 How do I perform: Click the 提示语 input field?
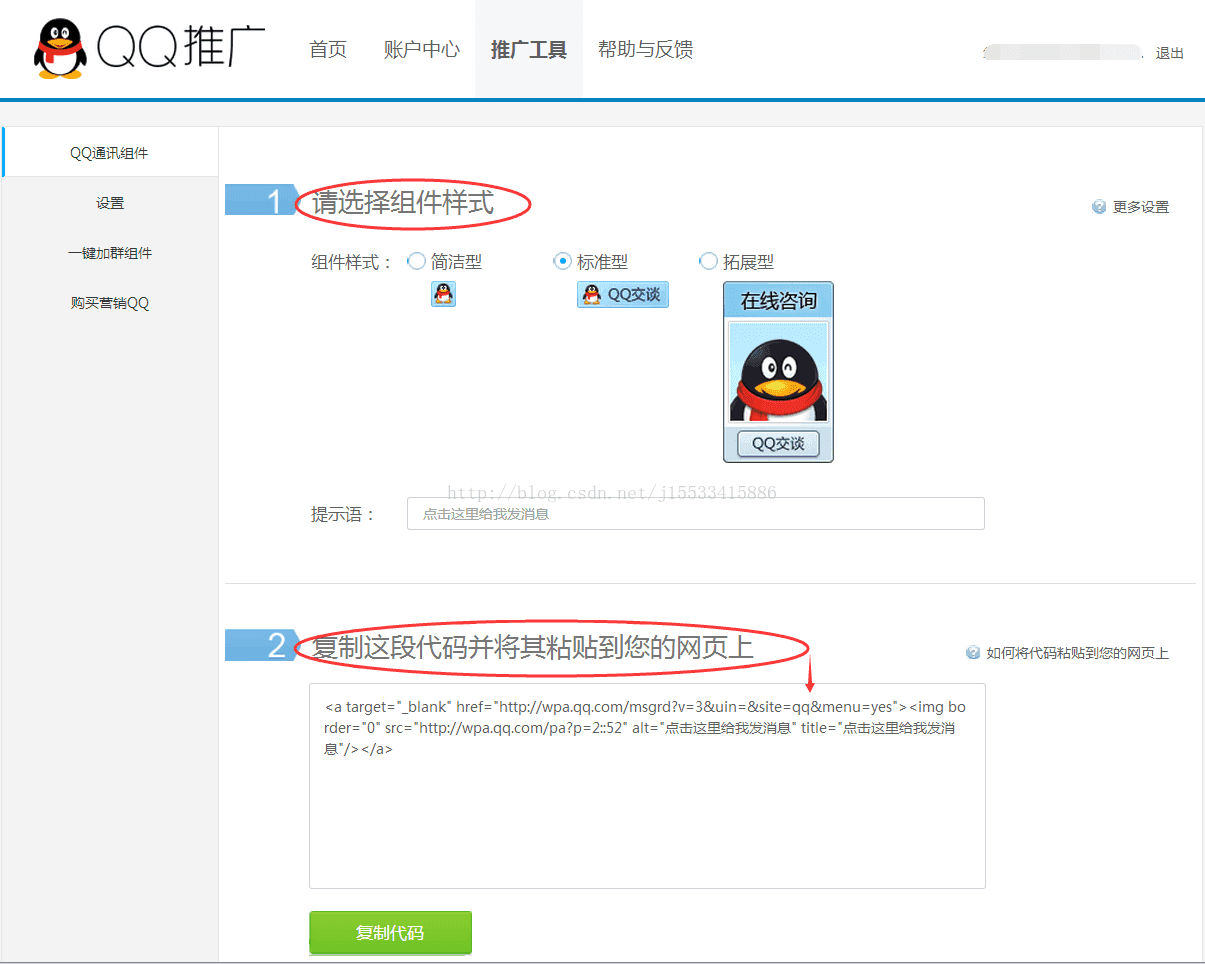click(696, 514)
